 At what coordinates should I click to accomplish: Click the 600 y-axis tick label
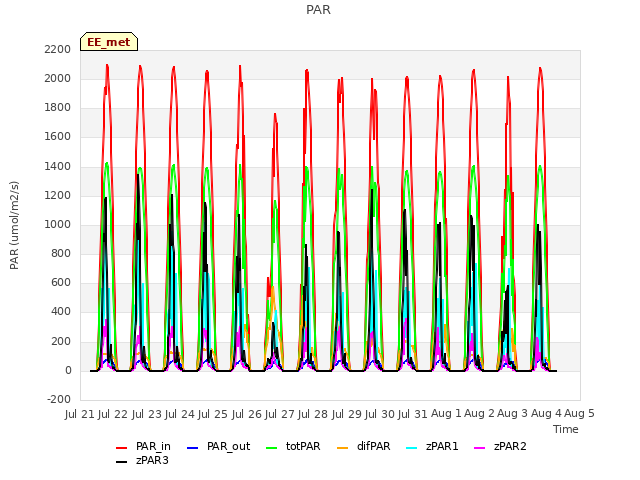click(x=61, y=283)
